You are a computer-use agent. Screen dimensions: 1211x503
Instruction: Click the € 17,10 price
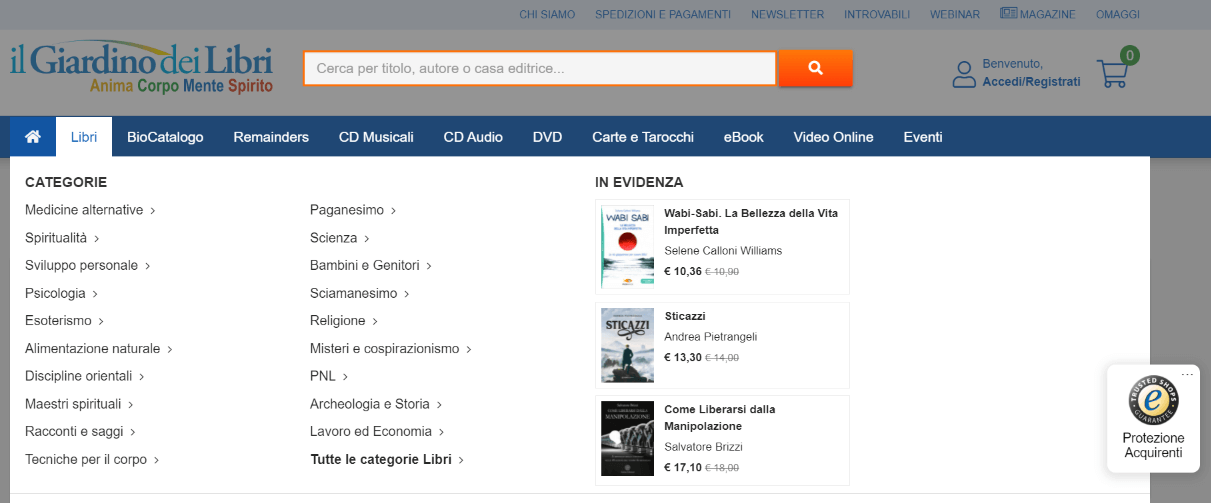click(x=683, y=467)
